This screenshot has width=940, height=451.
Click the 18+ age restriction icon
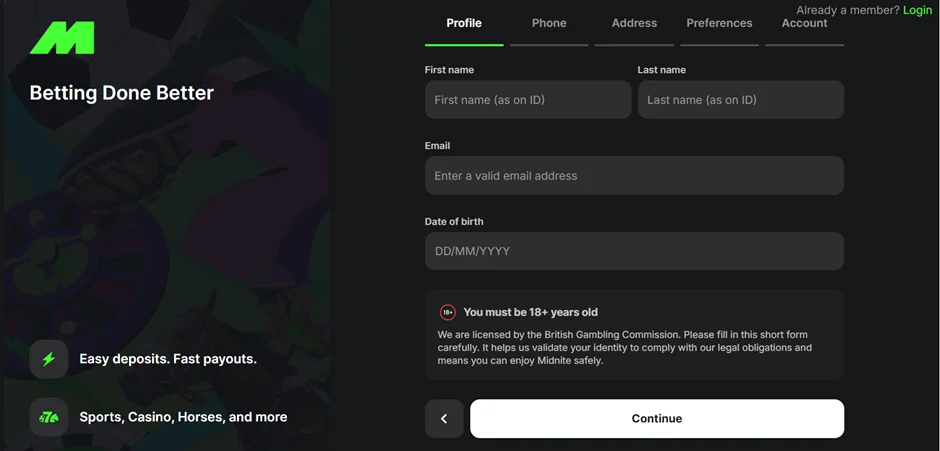(x=448, y=312)
